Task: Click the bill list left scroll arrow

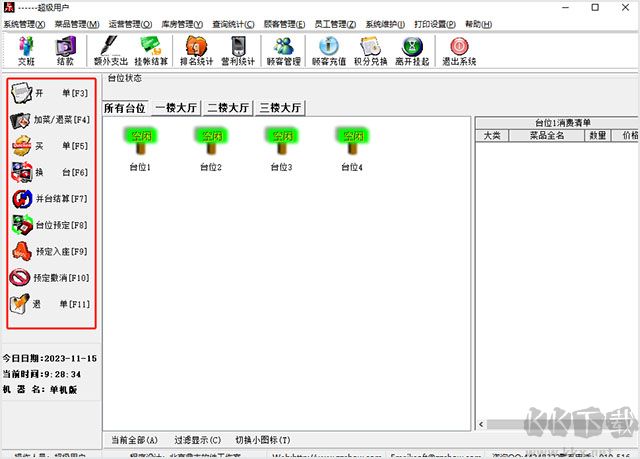Action: pyautogui.click(x=481, y=424)
